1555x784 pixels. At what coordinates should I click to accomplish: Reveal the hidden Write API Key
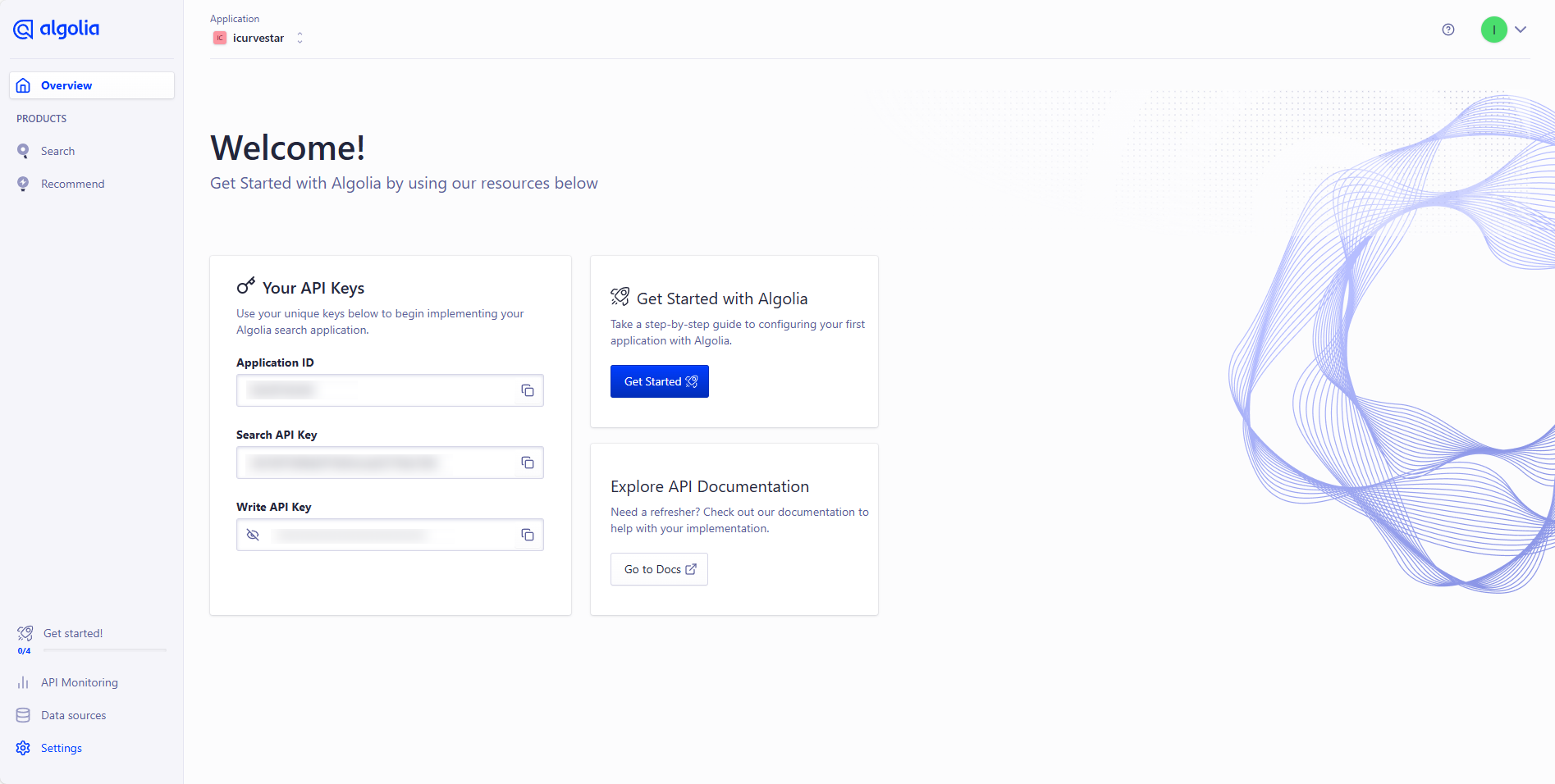253,535
